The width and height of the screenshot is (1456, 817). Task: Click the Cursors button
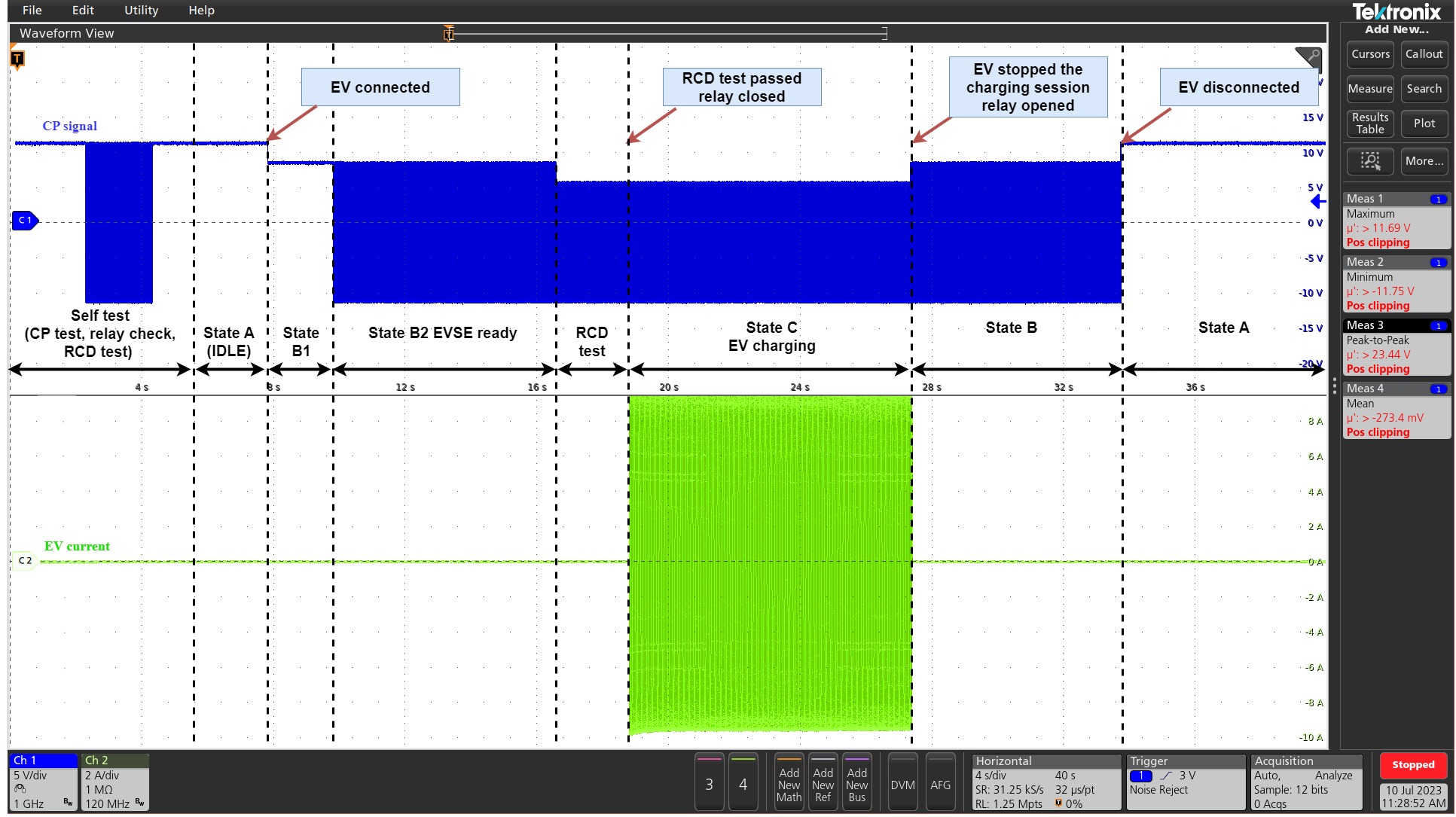click(1369, 54)
